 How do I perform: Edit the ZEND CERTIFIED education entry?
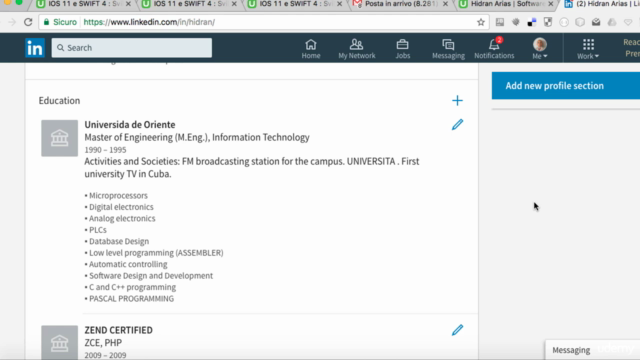457,330
